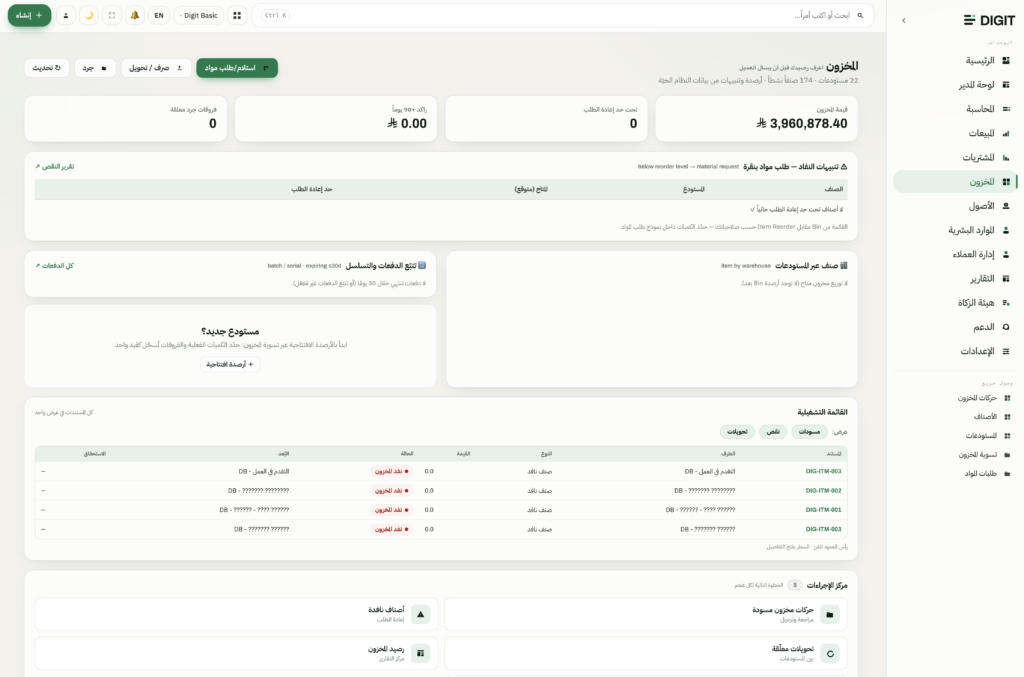Image resolution: width=1024 pixels, height=677 pixels.
Task: Open the قيمة المخزون value card
Action: pyautogui.click(x=756, y=118)
